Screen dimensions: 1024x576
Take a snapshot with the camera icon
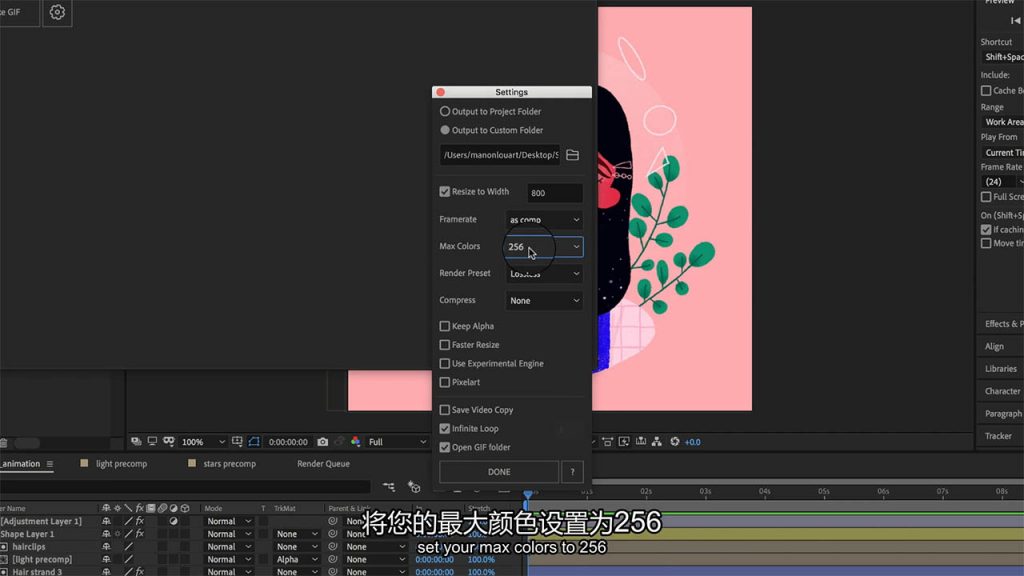[x=323, y=442]
